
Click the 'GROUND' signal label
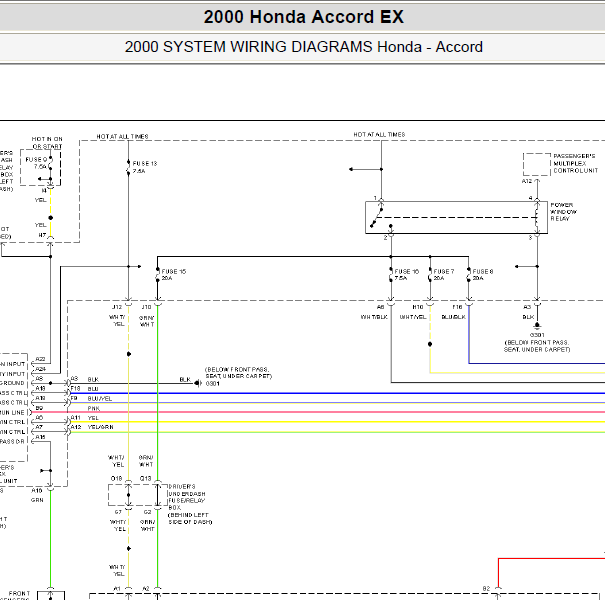(x=12, y=383)
